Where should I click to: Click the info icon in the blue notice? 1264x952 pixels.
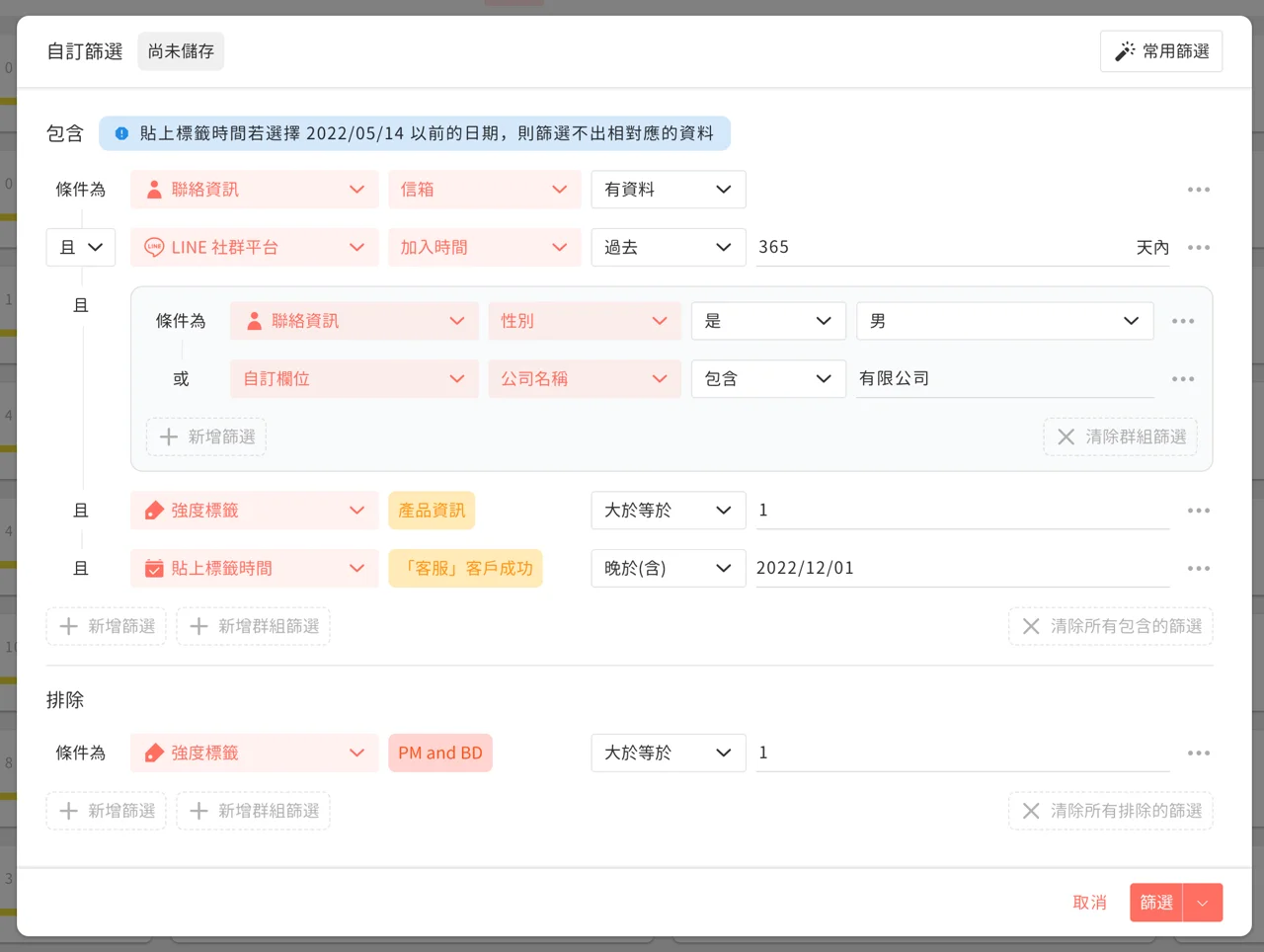pyautogui.click(x=121, y=133)
